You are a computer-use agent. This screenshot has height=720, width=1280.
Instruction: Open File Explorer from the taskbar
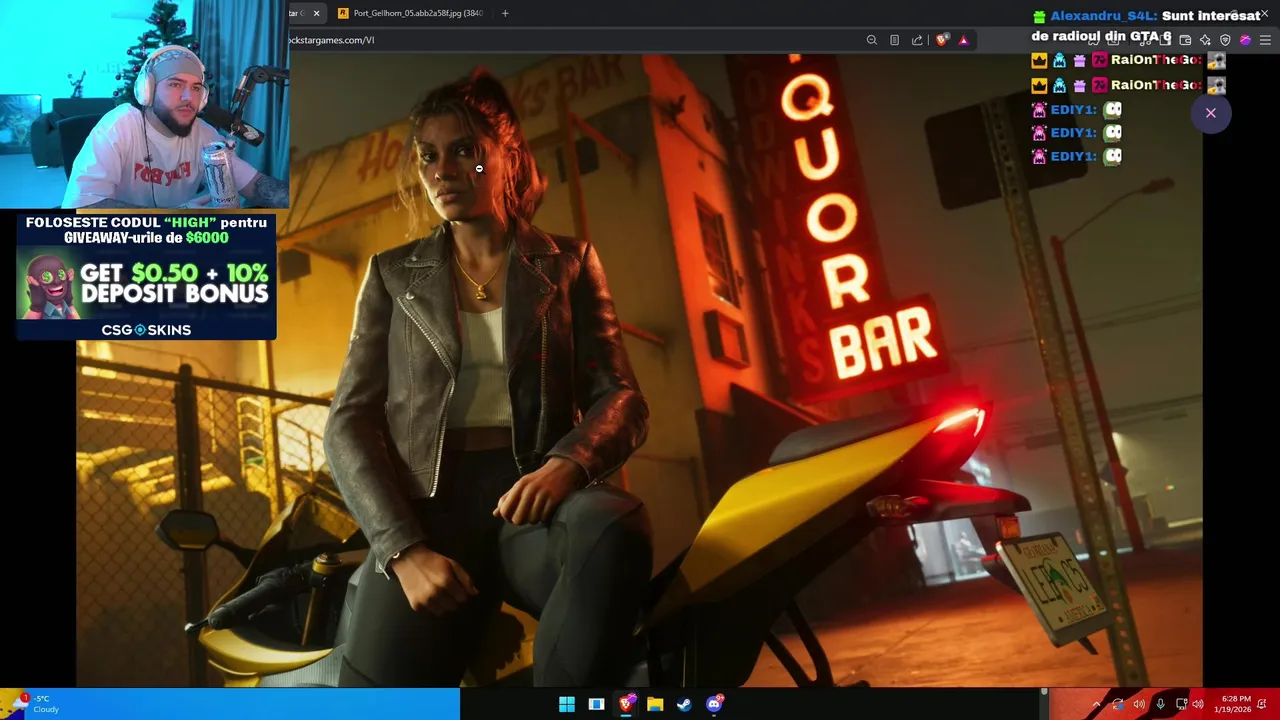coord(655,704)
